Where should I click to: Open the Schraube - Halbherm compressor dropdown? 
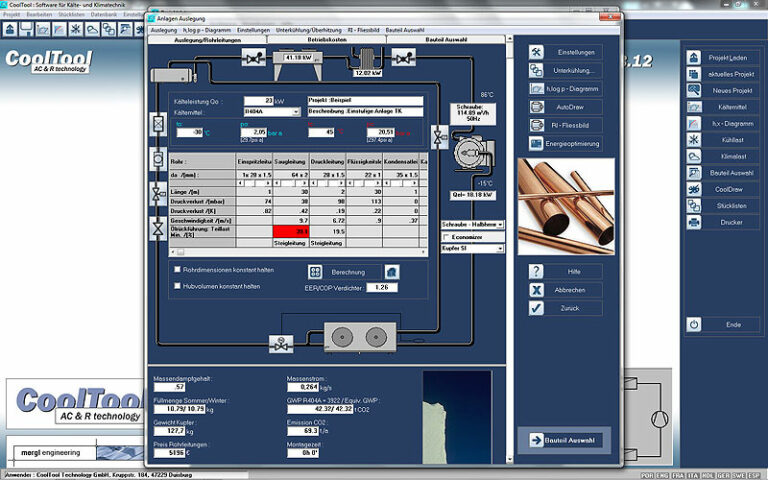click(x=500, y=225)
